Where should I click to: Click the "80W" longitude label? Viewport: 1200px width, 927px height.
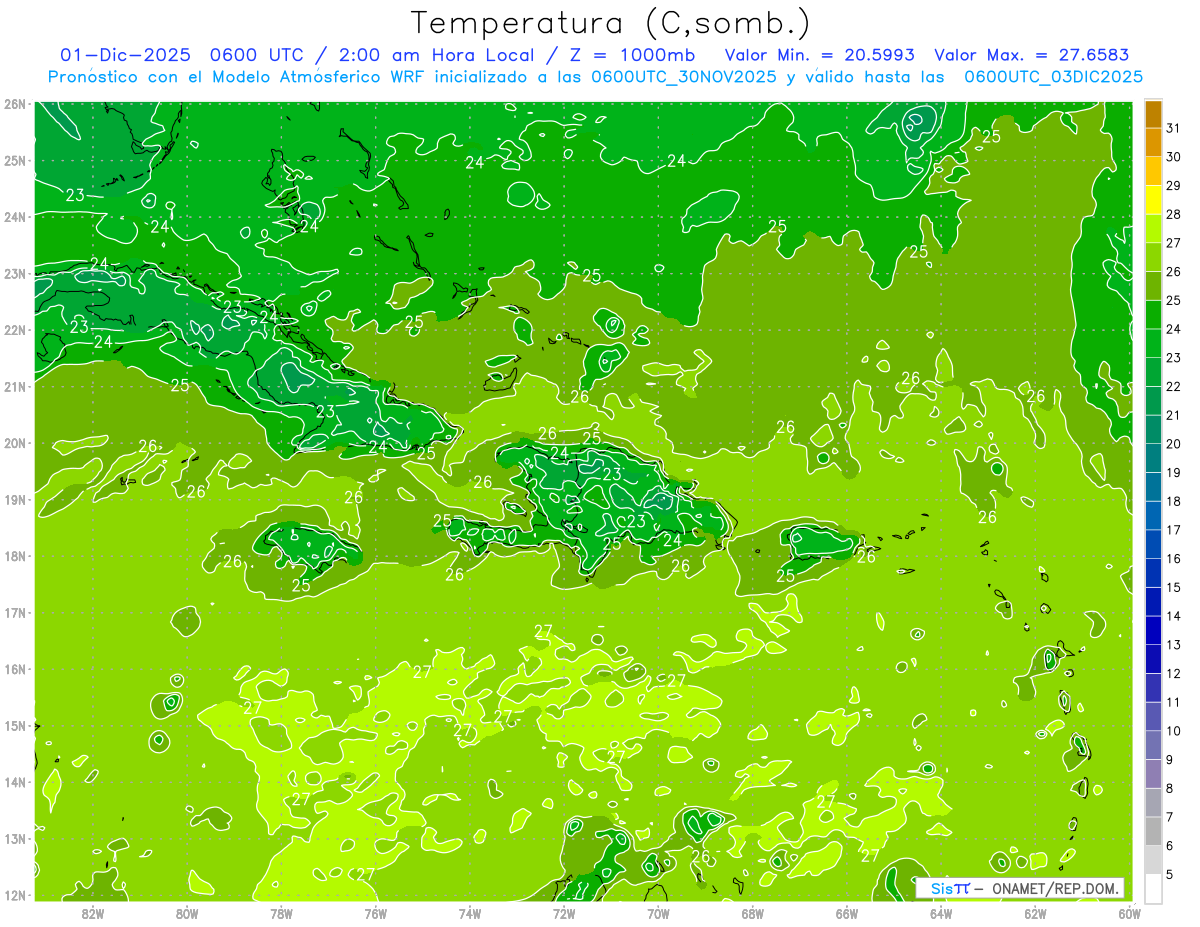[187, 913]
